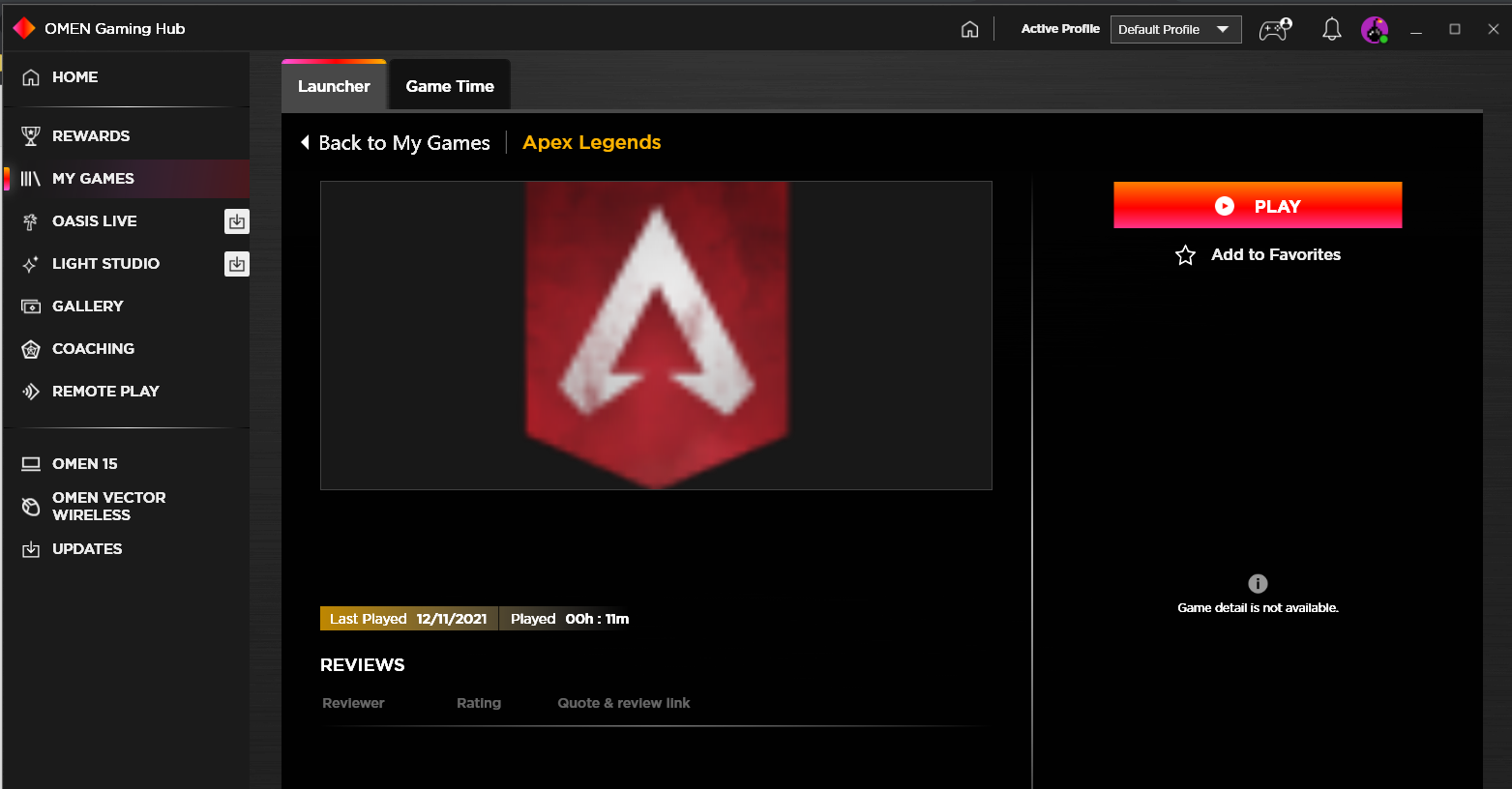Click the home icon in the title bar
Screen dimensions: 1512x789
pos(969,29)
